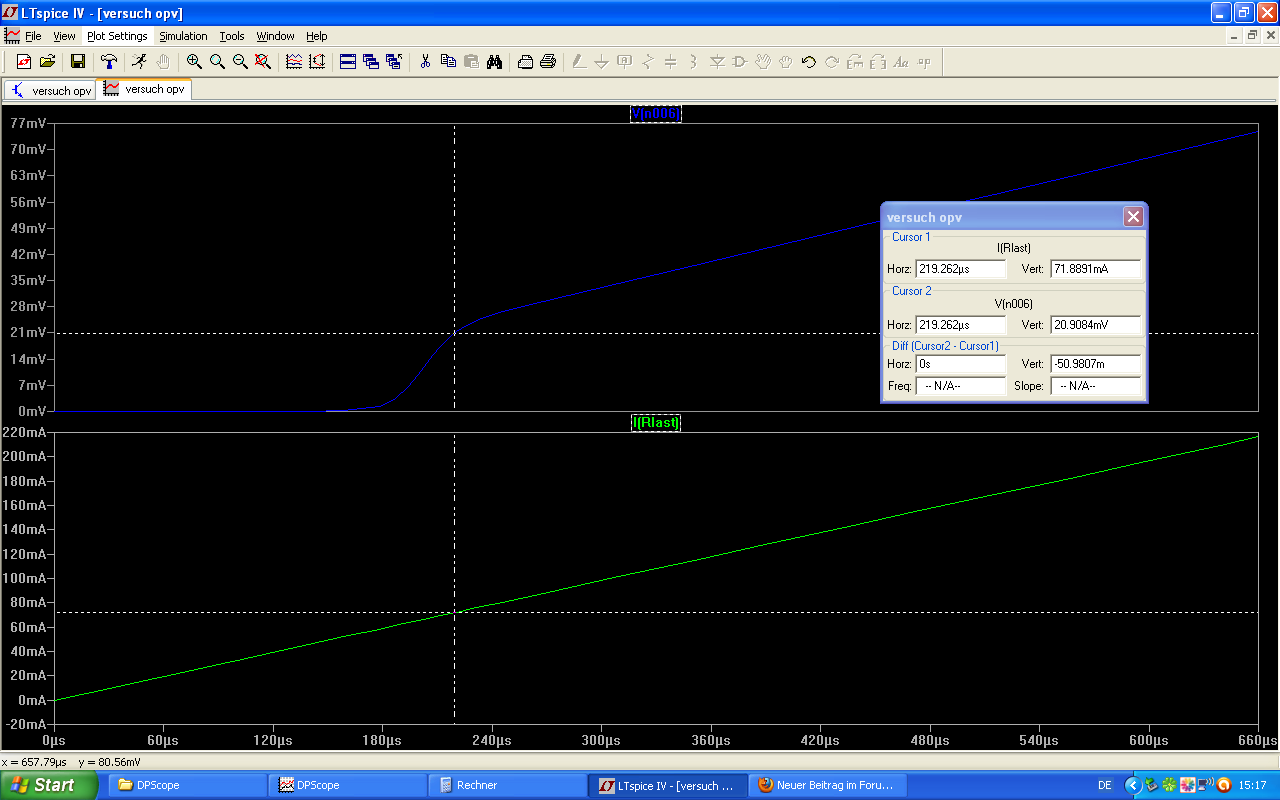Screen dimensions: 1280x800
Task: Click the Copy icon in toolbar
Action: (x=448, y=62)
